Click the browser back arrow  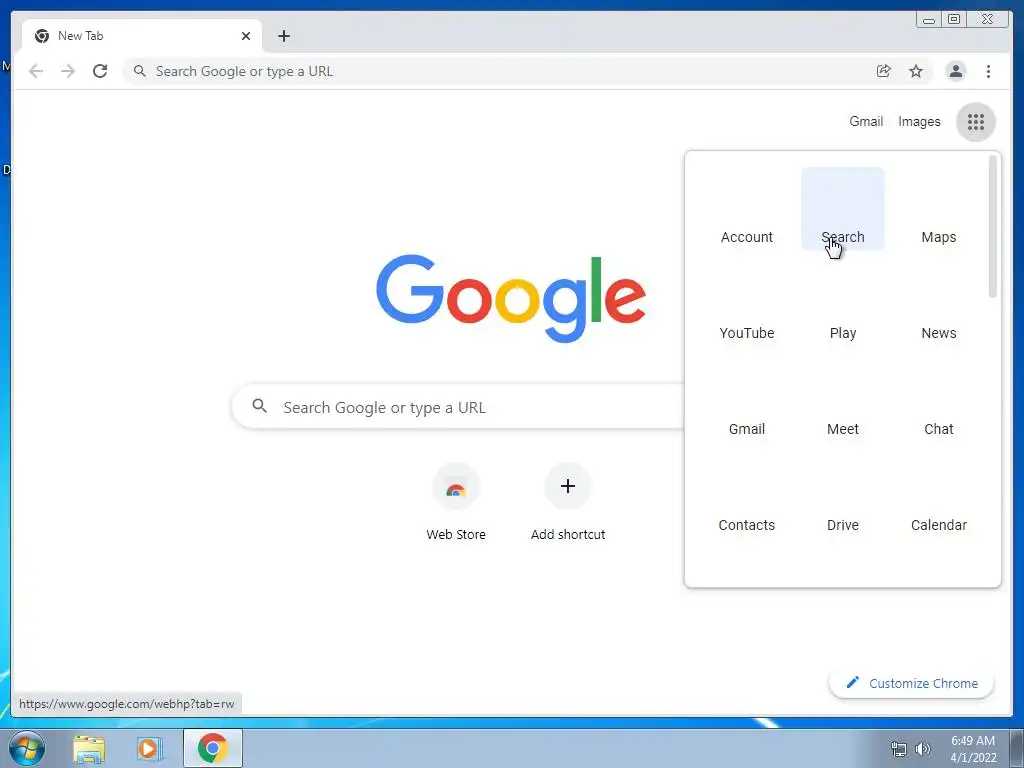pos(36,71)
